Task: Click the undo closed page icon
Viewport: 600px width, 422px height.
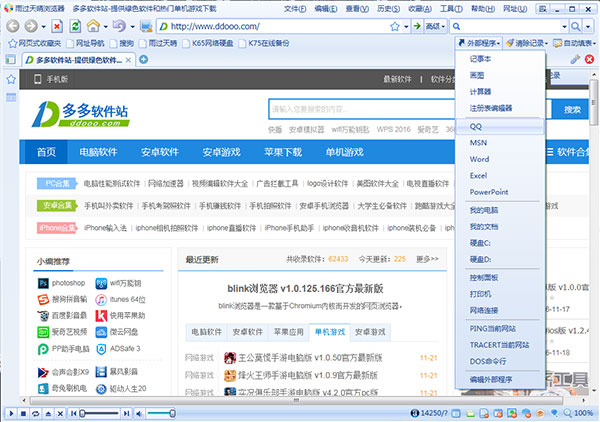Action: pyautogui.click(x=119, y=26)
